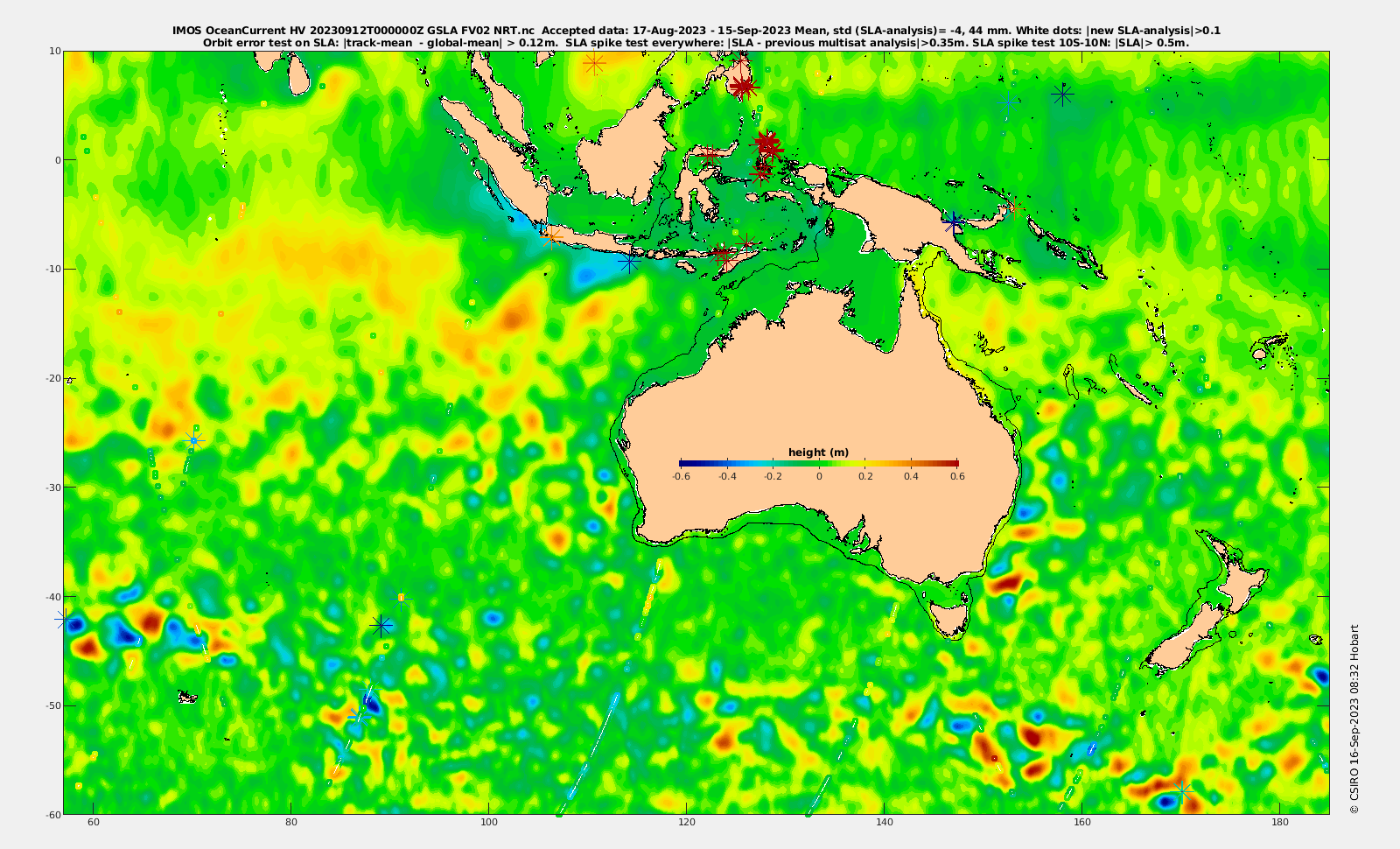This screenshot has height=849, width=1400.
Task: Click latitude tick label -50
Action: [x=52, y=705]
